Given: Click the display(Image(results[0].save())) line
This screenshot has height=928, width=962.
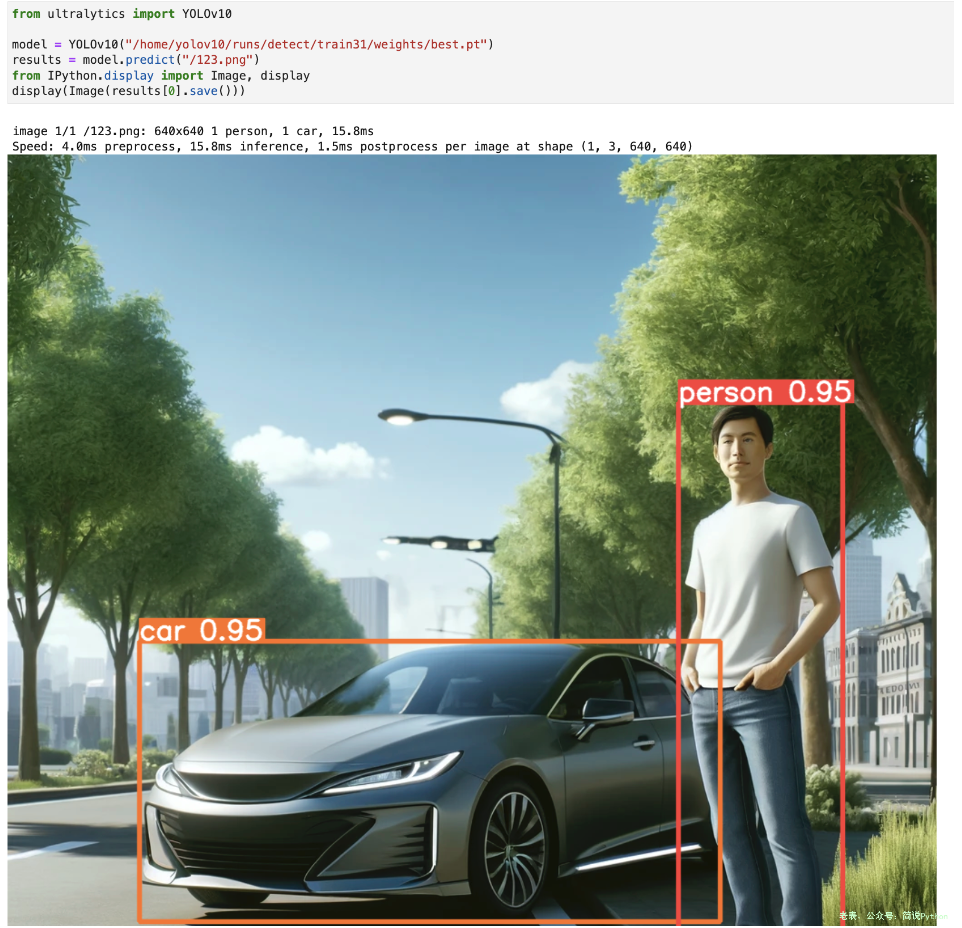Looking at the screenshot, I should click(x=128, y=91).
